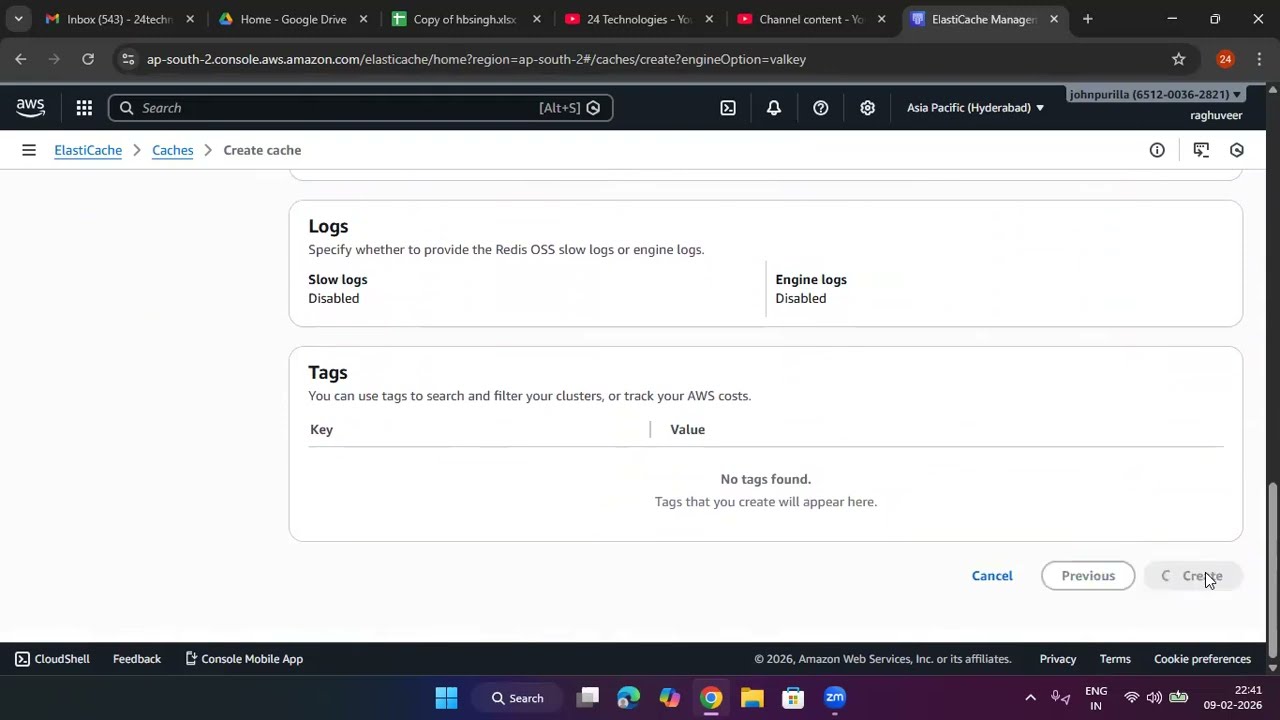Open CloudShell in the footer

pos(52,659)
